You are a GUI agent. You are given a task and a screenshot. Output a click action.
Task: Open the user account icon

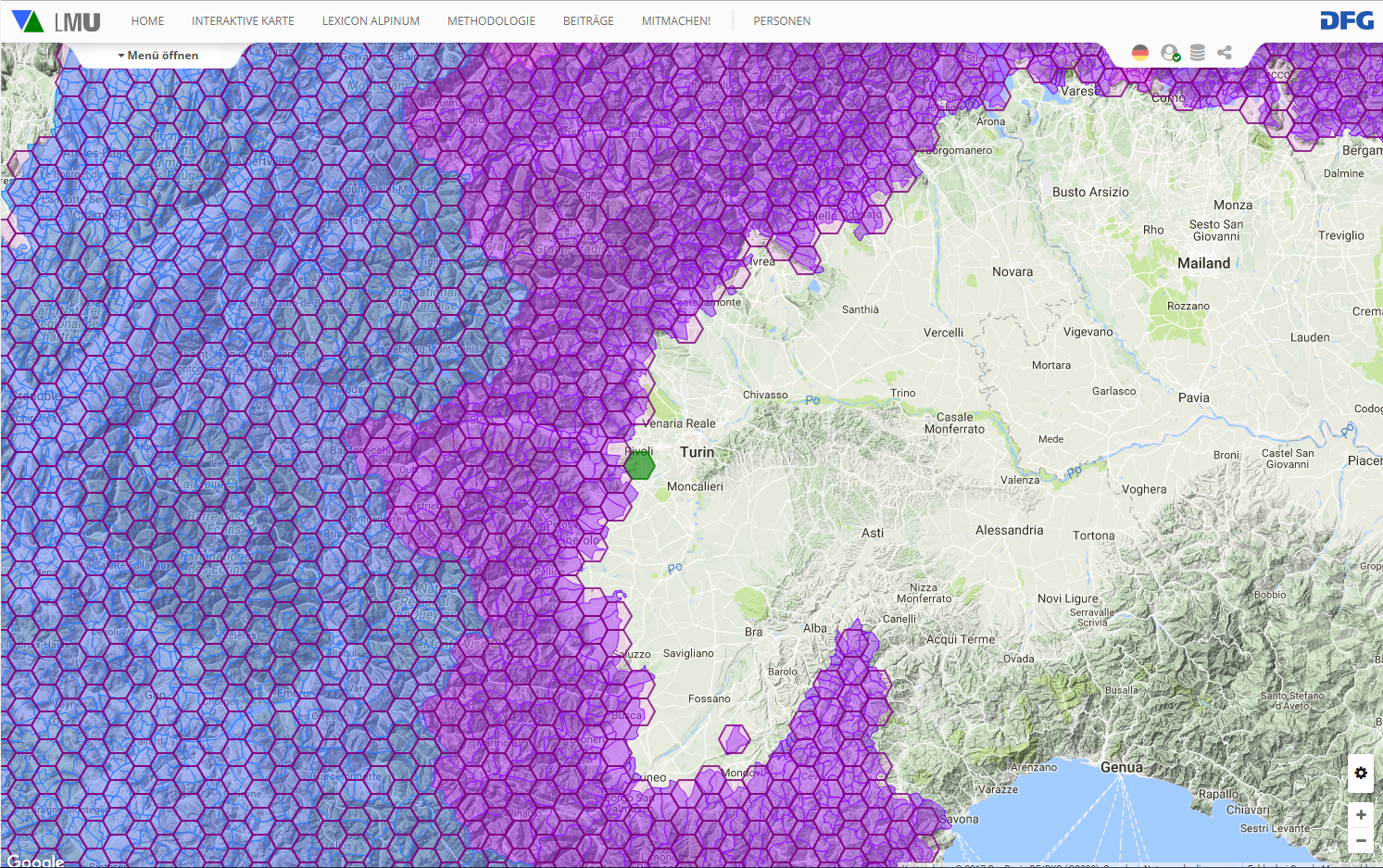pos(1170,53)
